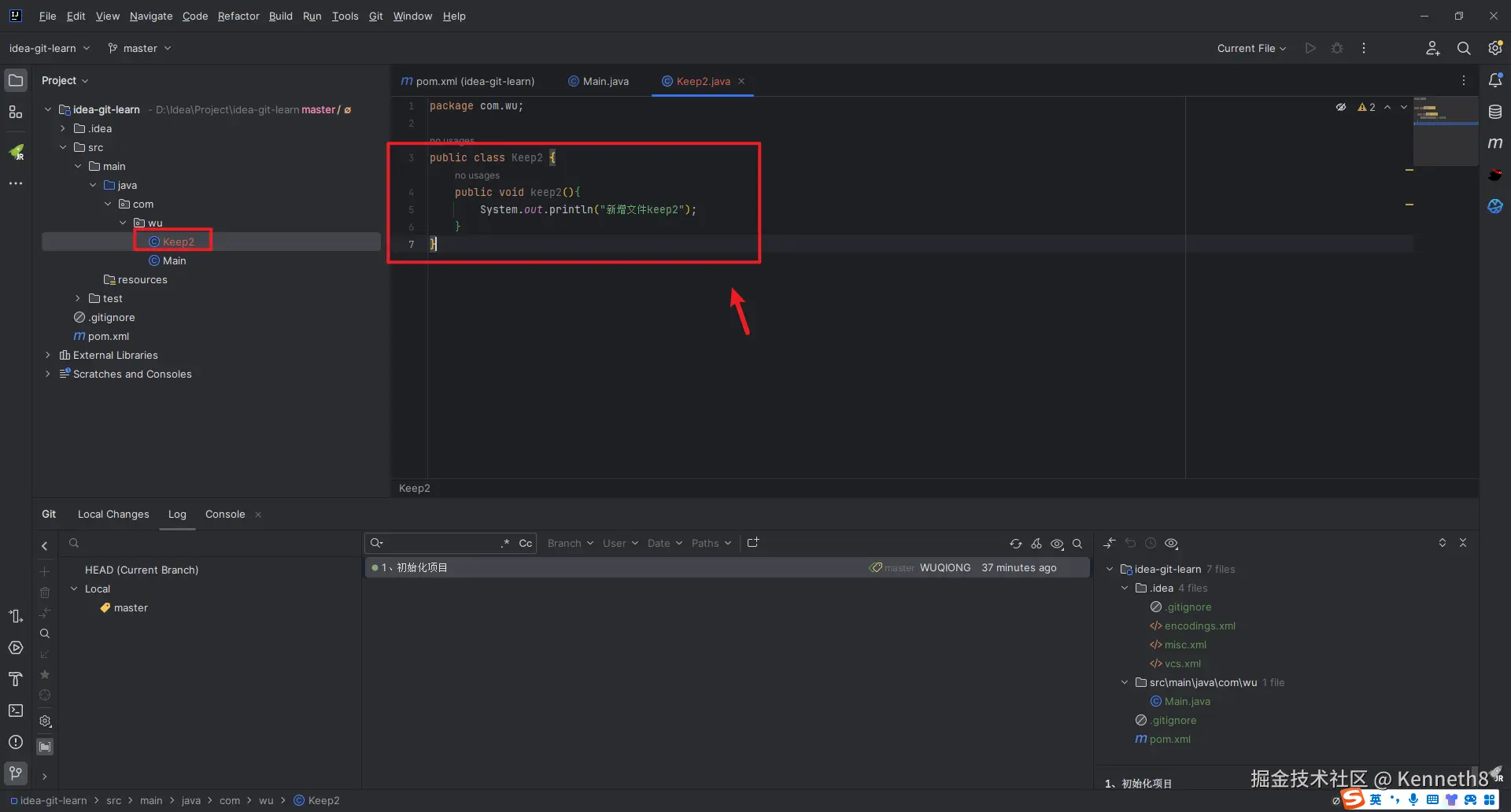Open the Branch filter dropdown

[571, 543]
